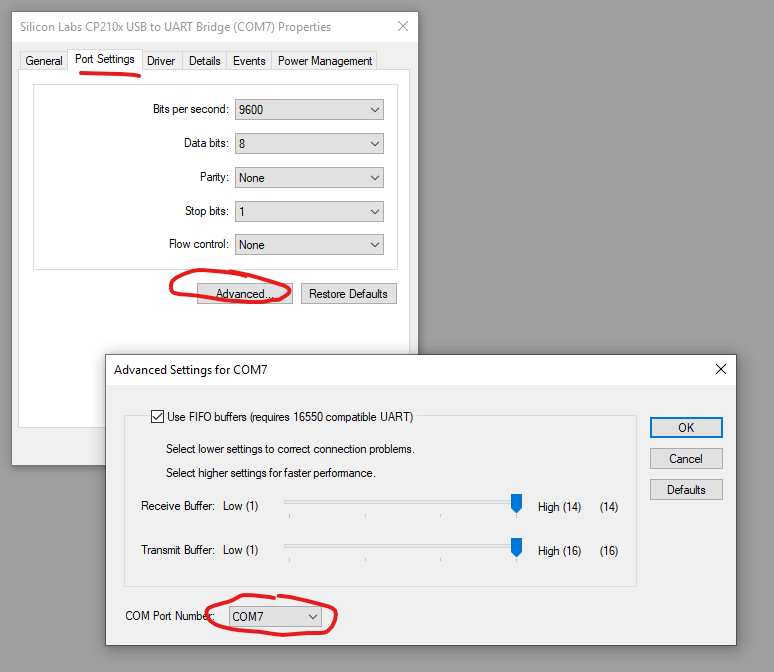The image size is (774, 672).
Task: Expand the Flow control dropdown
Action: (x=309, y=245)
